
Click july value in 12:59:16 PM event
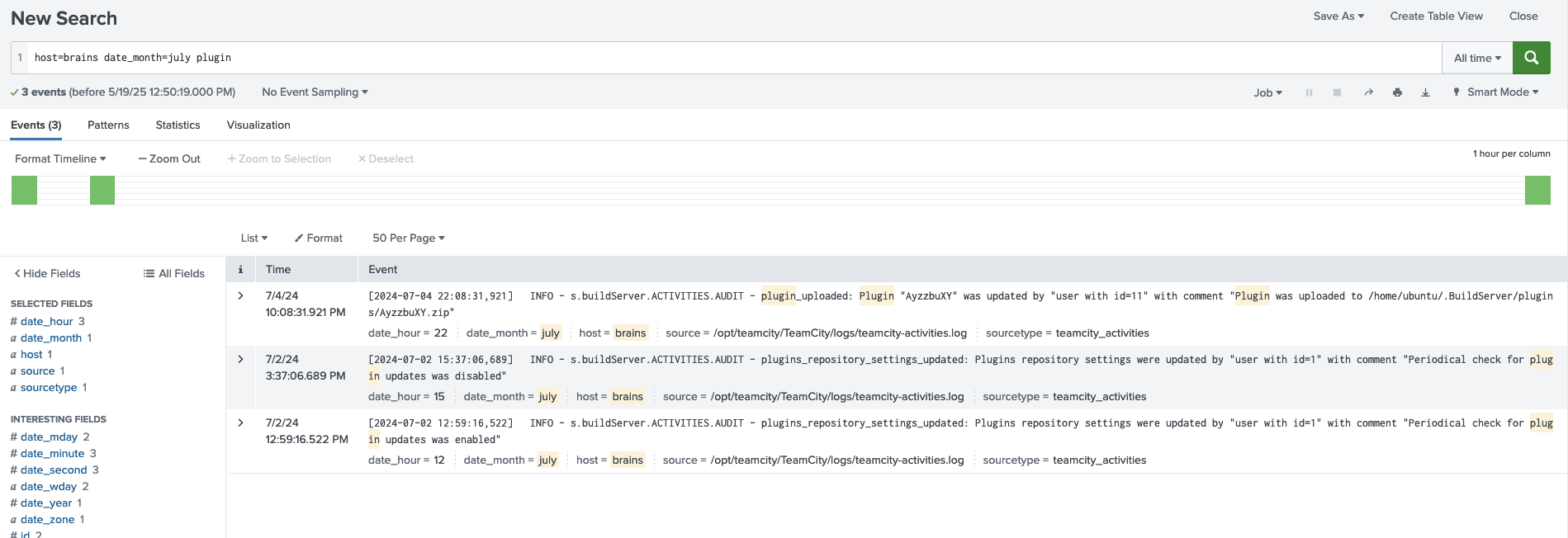pos(547,460)
